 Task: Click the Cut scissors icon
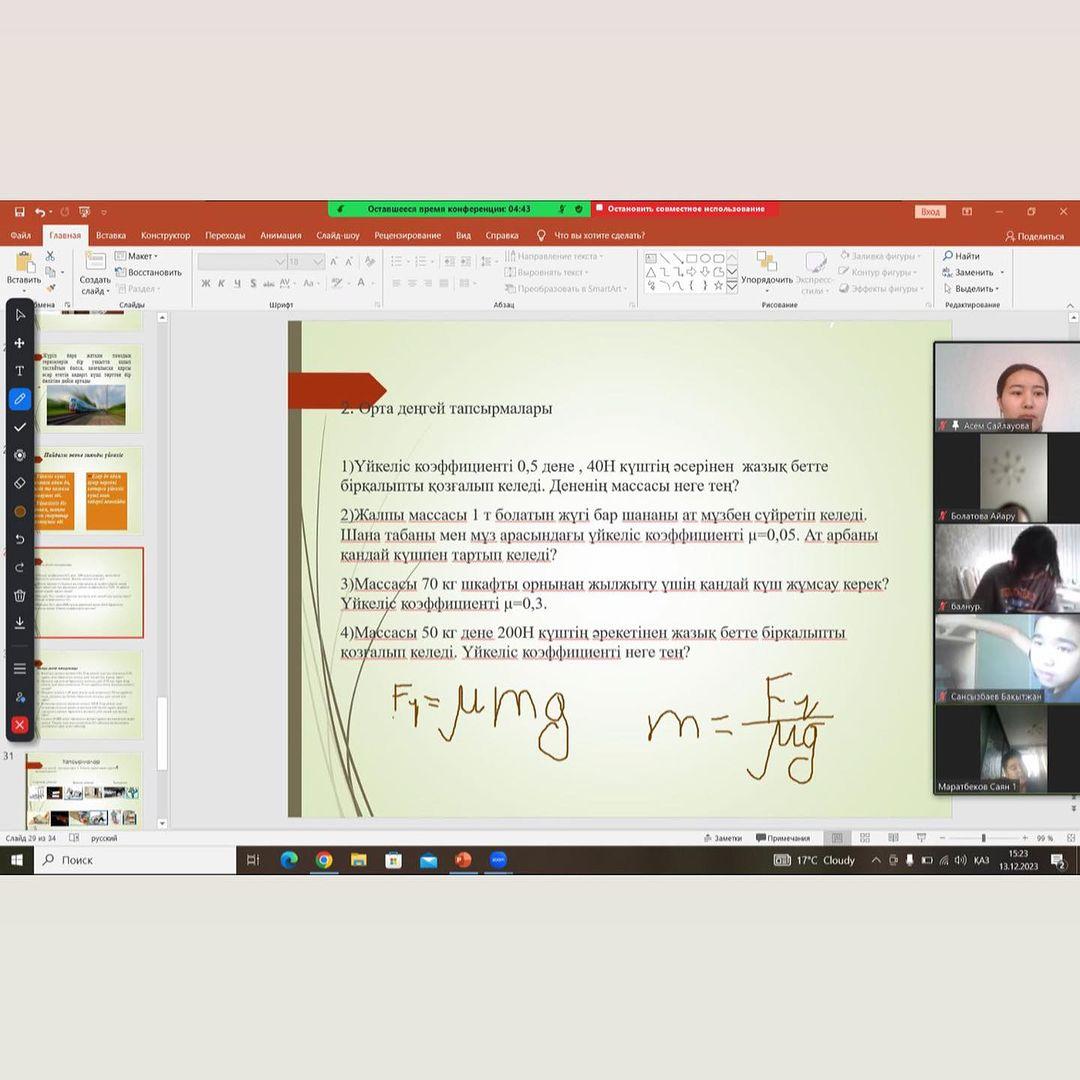click(50, 256)
